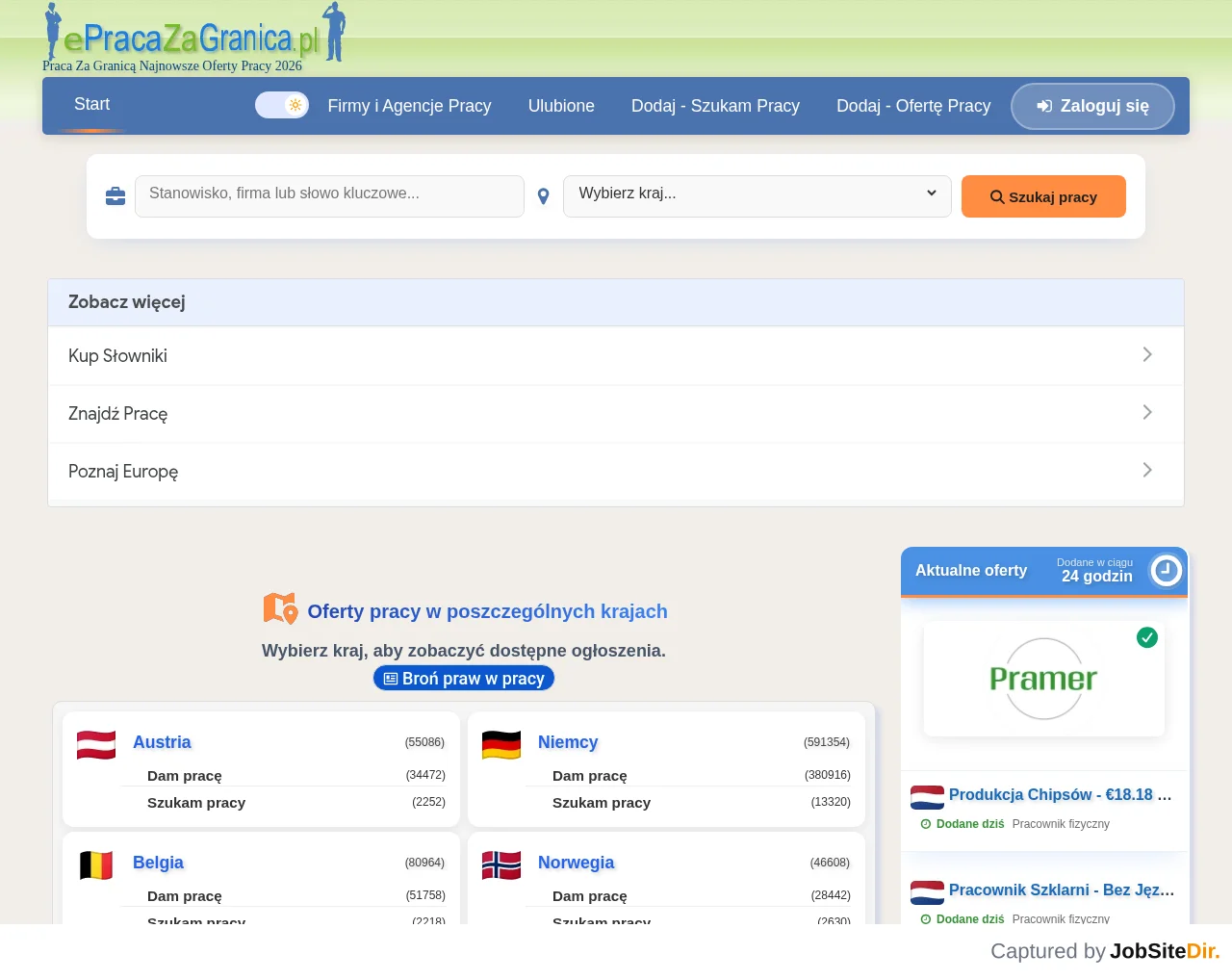Focus the keyword search input field
The width and height of the screenshot is (1232, 980).
329,196
